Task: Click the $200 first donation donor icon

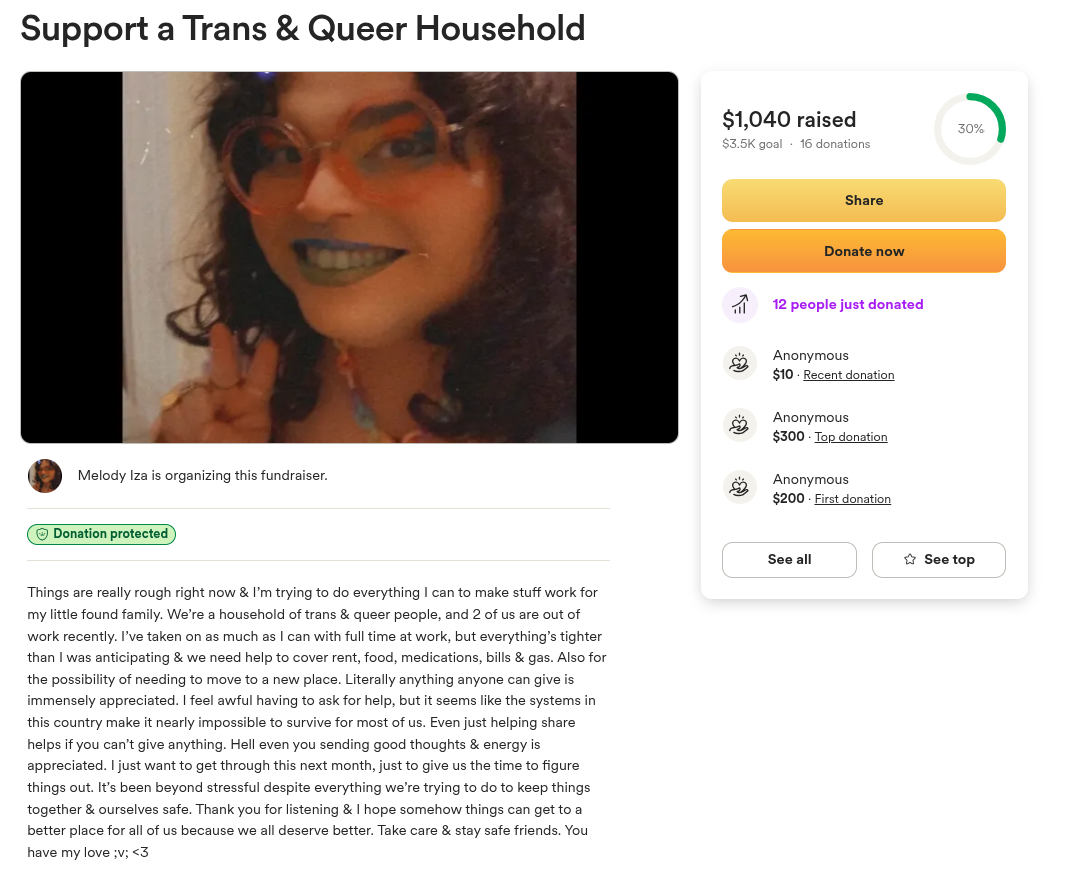Action: (740, 488)
